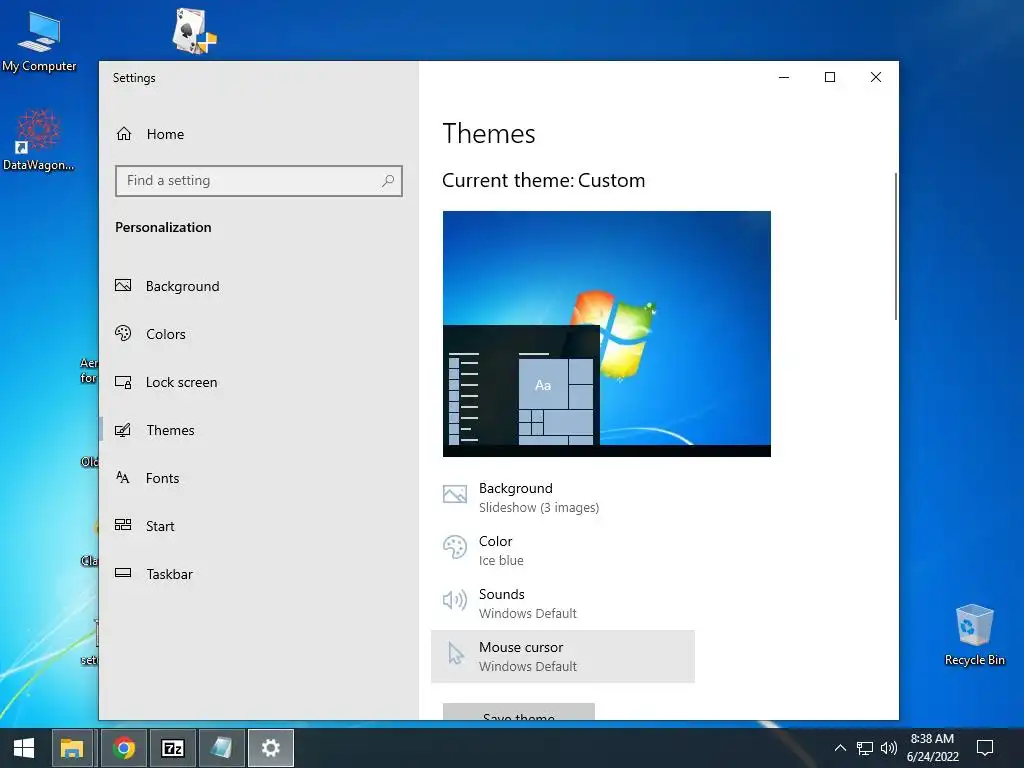Open theme Sounds Windows Default option
The width and height of the screenshot is (1024, 768).
tap(562, 603)
